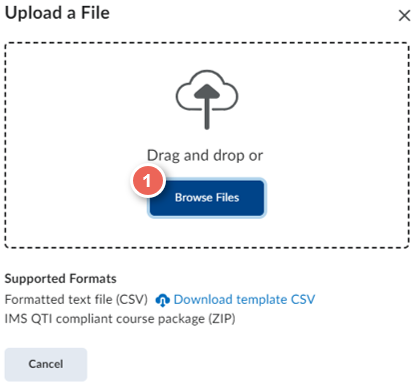Image resolution: width=420 pixels, height=385 pixels.
Task: Click the Files word on the blue button
Action: click(227, 198)
